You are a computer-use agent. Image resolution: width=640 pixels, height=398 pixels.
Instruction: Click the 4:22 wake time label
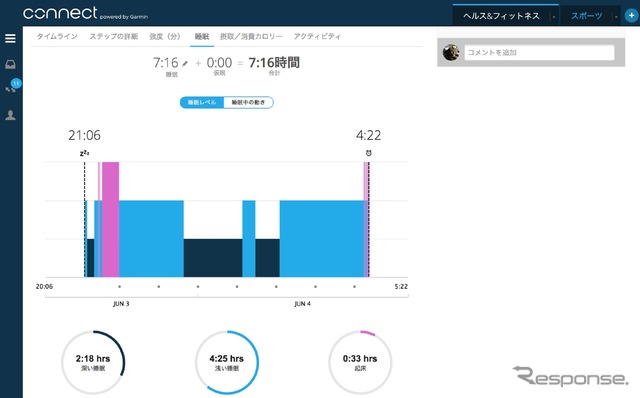[369, 135]
